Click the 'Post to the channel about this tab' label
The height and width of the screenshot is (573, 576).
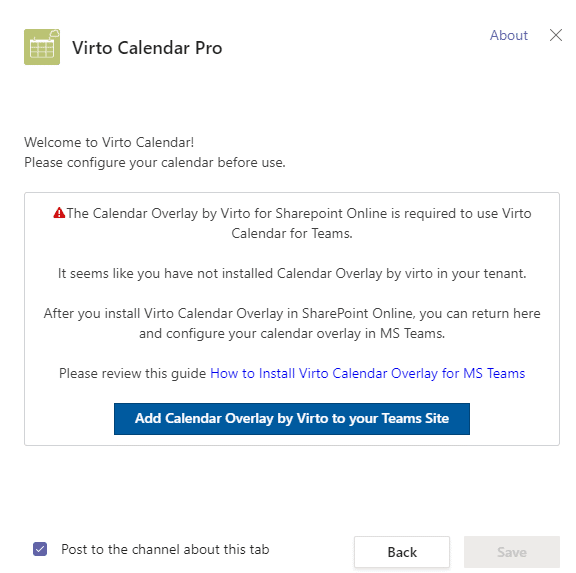coord(165,549)
